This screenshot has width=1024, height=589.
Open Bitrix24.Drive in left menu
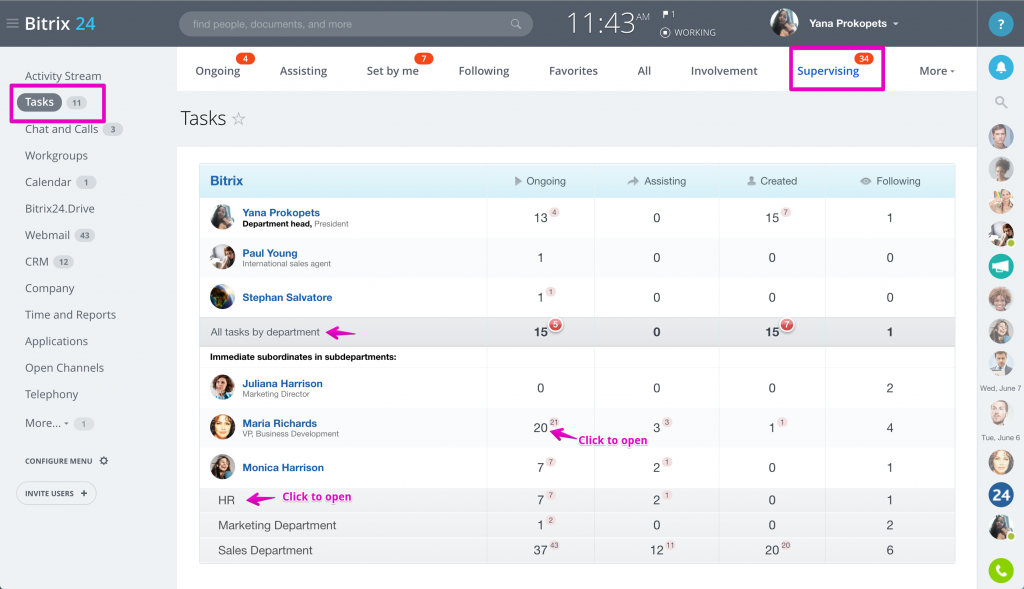tap(59, 208)
